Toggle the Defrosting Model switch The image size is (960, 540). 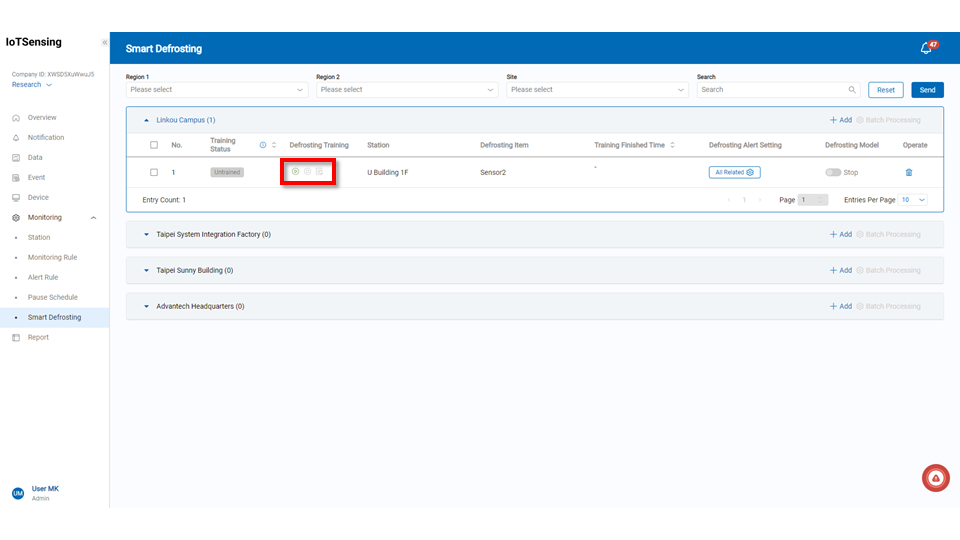point(833,172)
